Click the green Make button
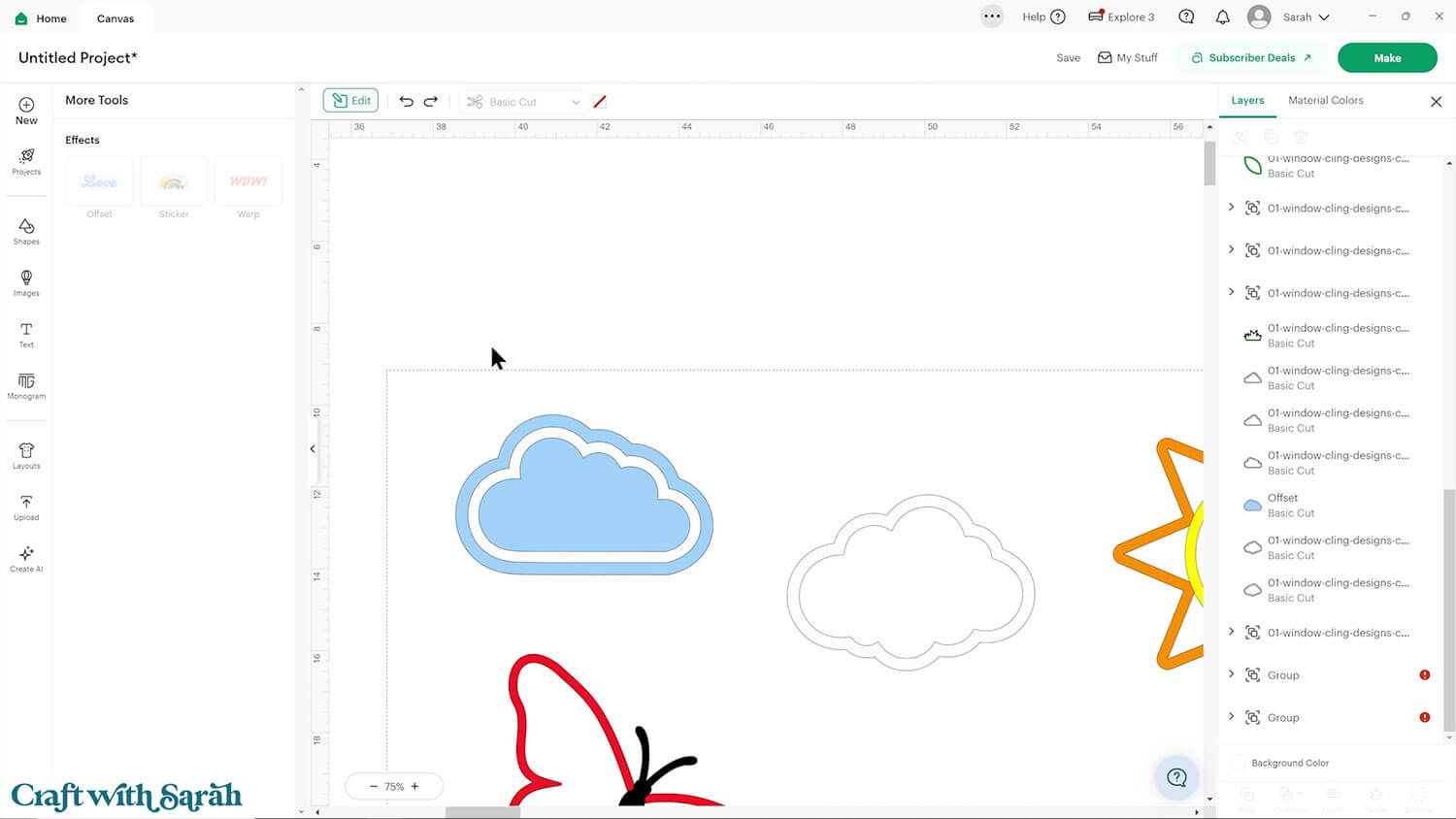Viewport: 1456px width, 819px height. tap(1386, 58)
